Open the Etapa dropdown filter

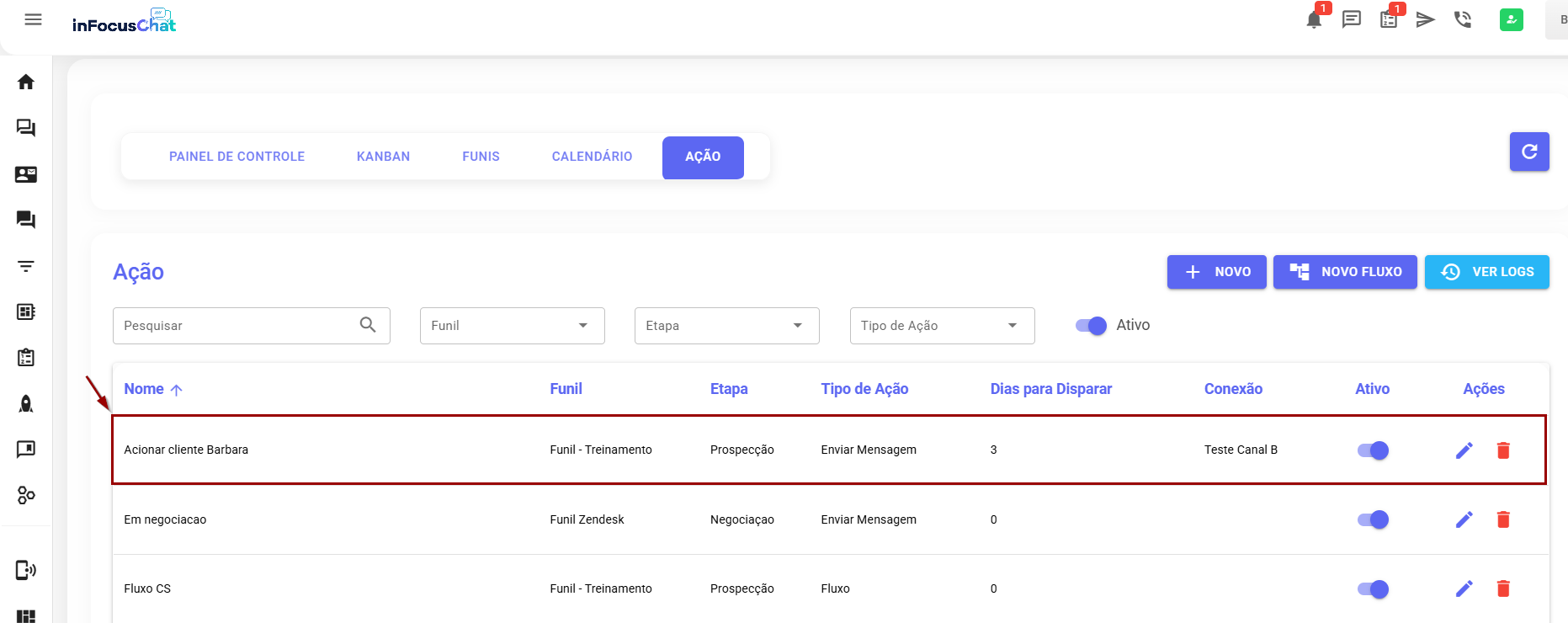click(726, 326)
